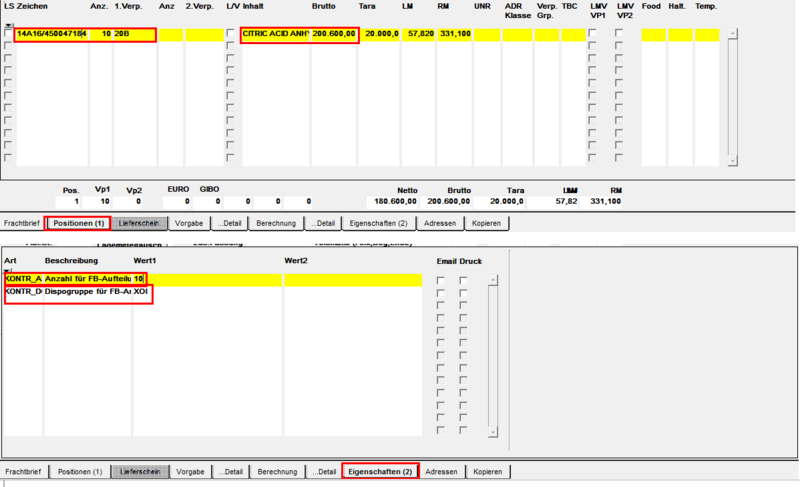
Task: Open the Vorgabe tab in the lower tab bar
Action: 190,472
